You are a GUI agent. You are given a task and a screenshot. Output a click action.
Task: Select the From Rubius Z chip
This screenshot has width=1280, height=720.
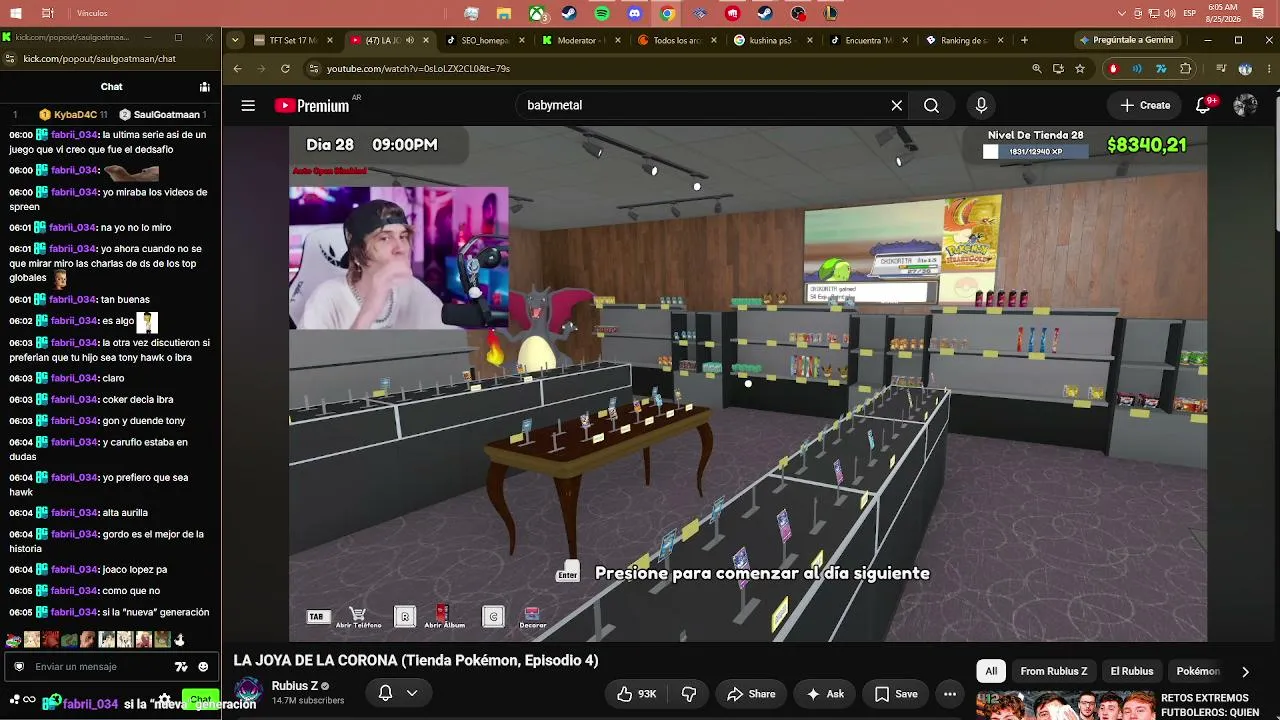click(1054, 672)
